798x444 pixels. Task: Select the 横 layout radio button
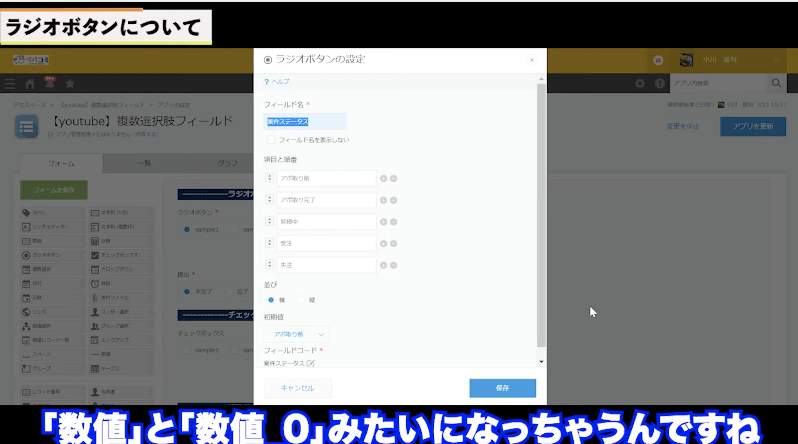pyautogui.click(x=271, y=299)
